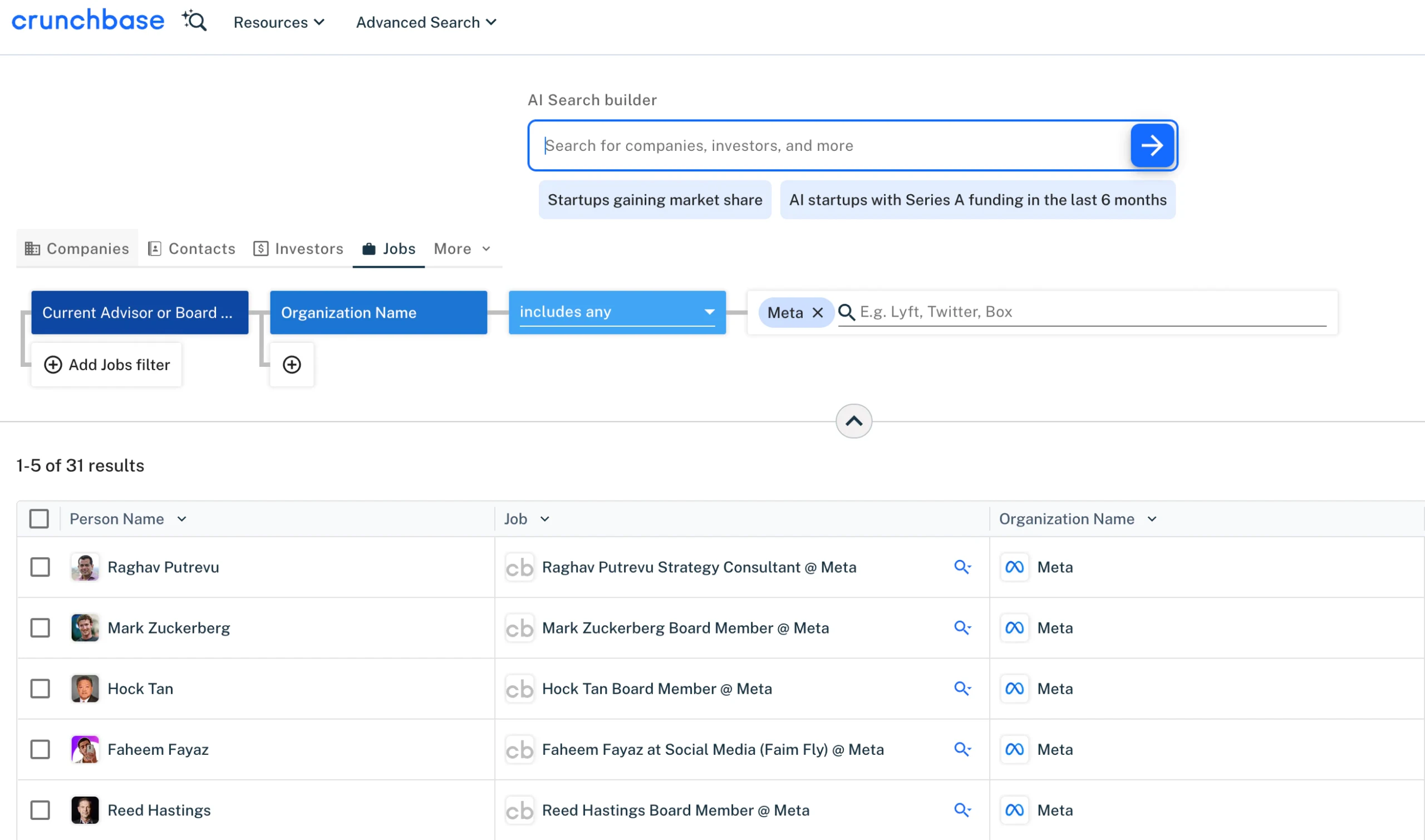Image resolution: width=1425 pixels, height=840 pixels.
Task: Collapse the filter panel with the up chevron
Action: point(853,421)
